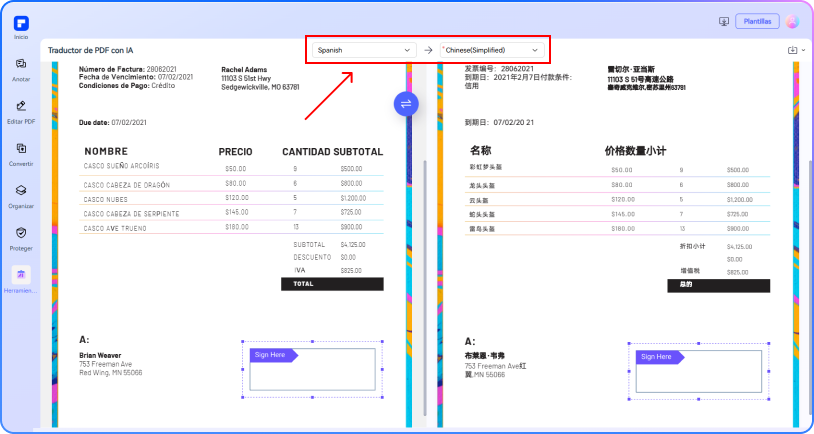Open the user profile avatar
The image size is (814, 434).
coord(792,21)
